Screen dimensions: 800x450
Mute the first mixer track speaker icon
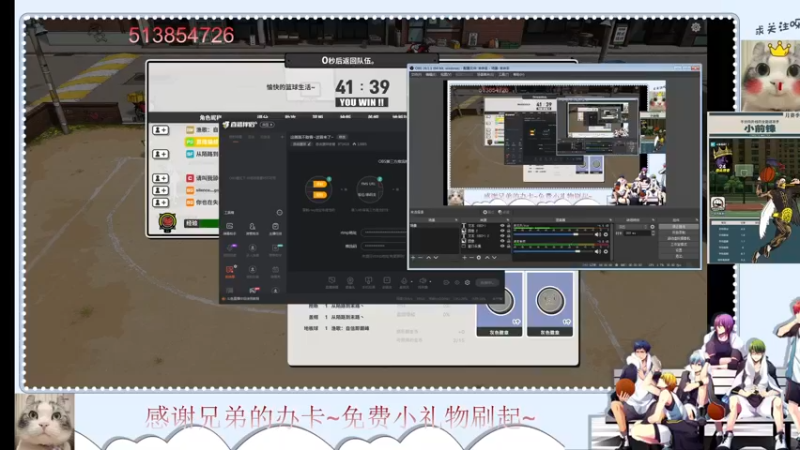(598, 234)
